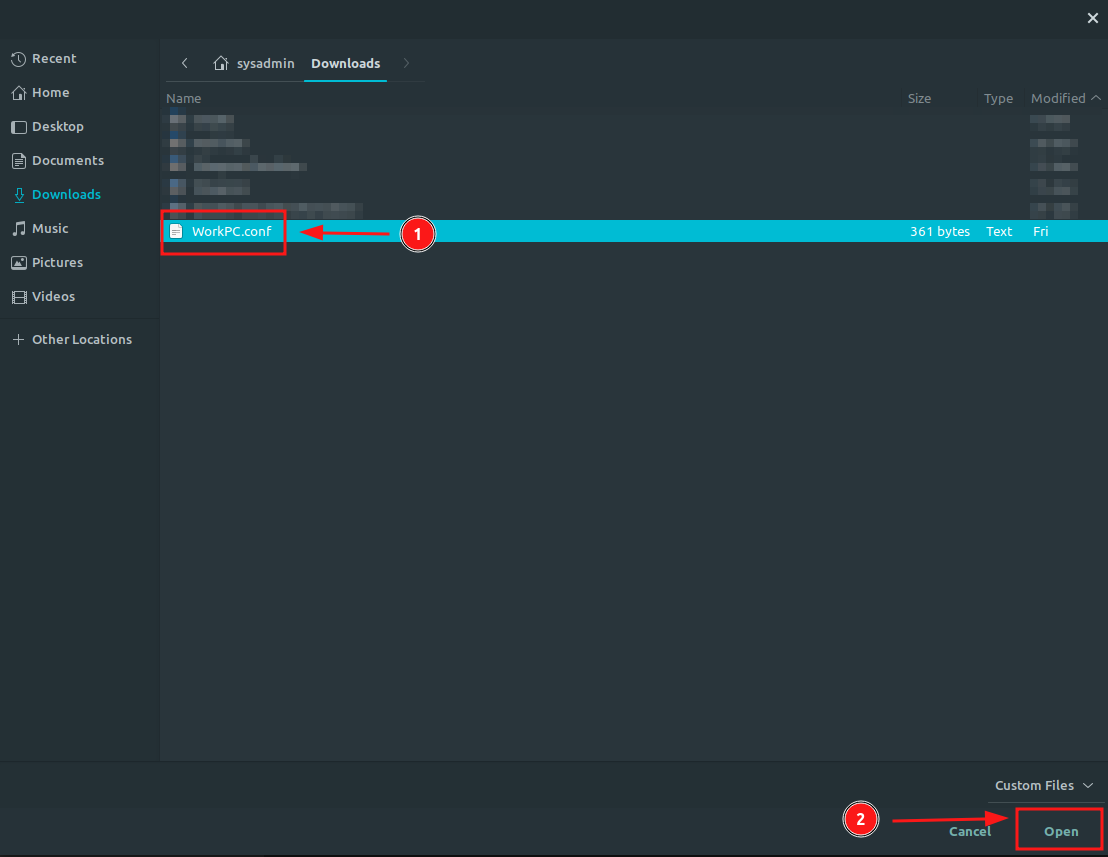Select the Downloads breadcrumb tab
This screenshot has height=857, width=1108.
click(x=345, y=63)
